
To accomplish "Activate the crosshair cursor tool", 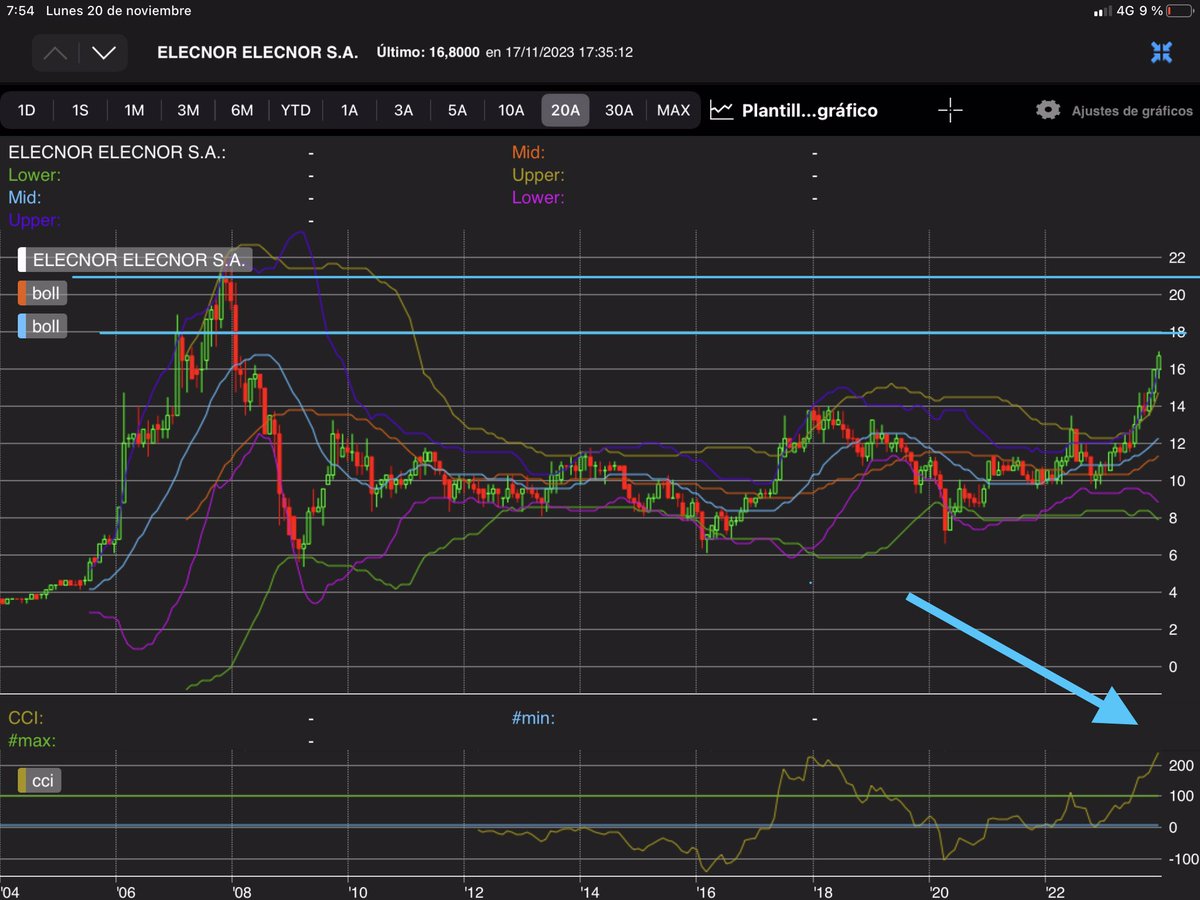I will [950, 110].
